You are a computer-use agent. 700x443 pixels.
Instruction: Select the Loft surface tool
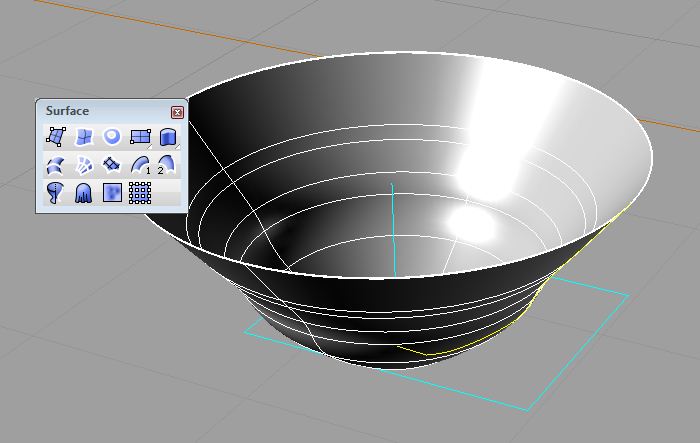click(x=56, y=165)
